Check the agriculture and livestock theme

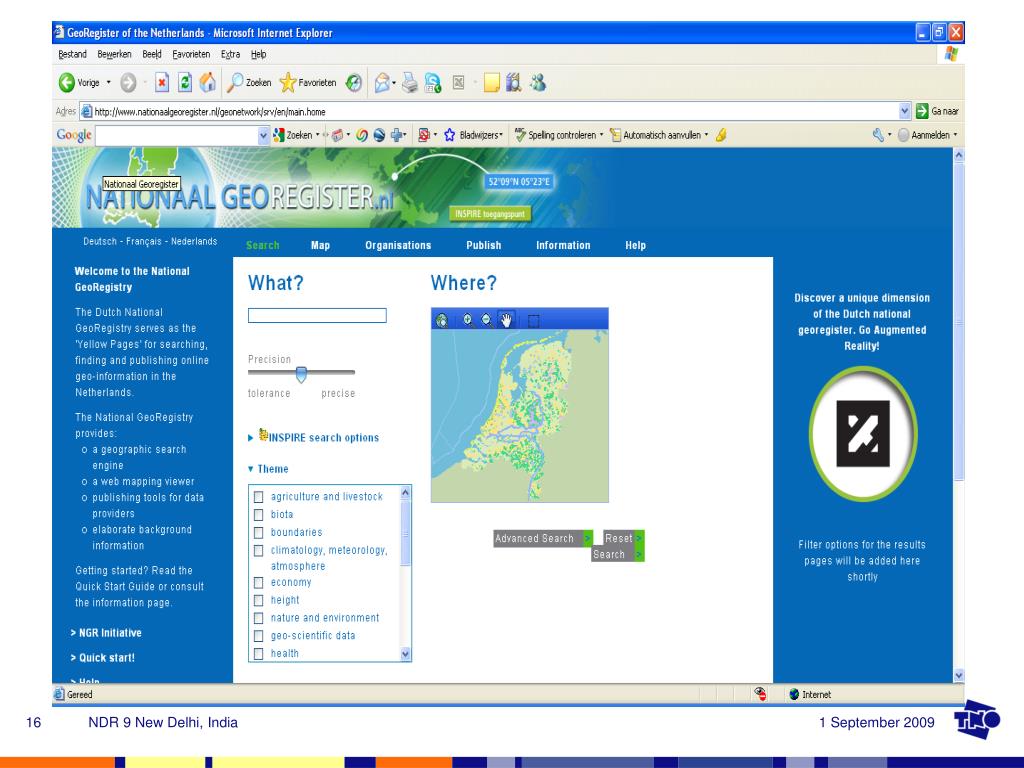[x=259, y=497]
